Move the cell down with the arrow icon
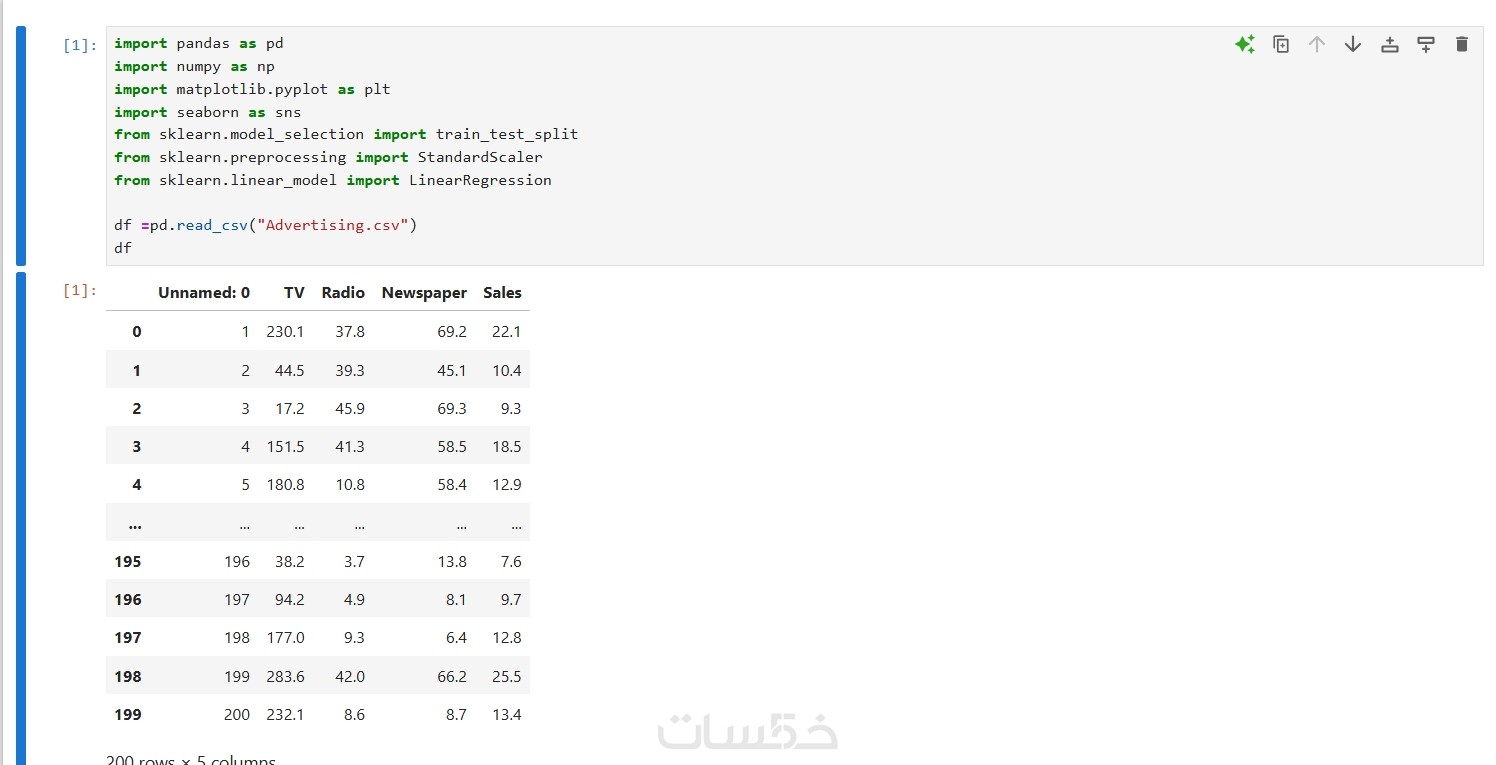Image resolution: width=1496 pixels, height=765 pixels. (x=1353, y=44)
